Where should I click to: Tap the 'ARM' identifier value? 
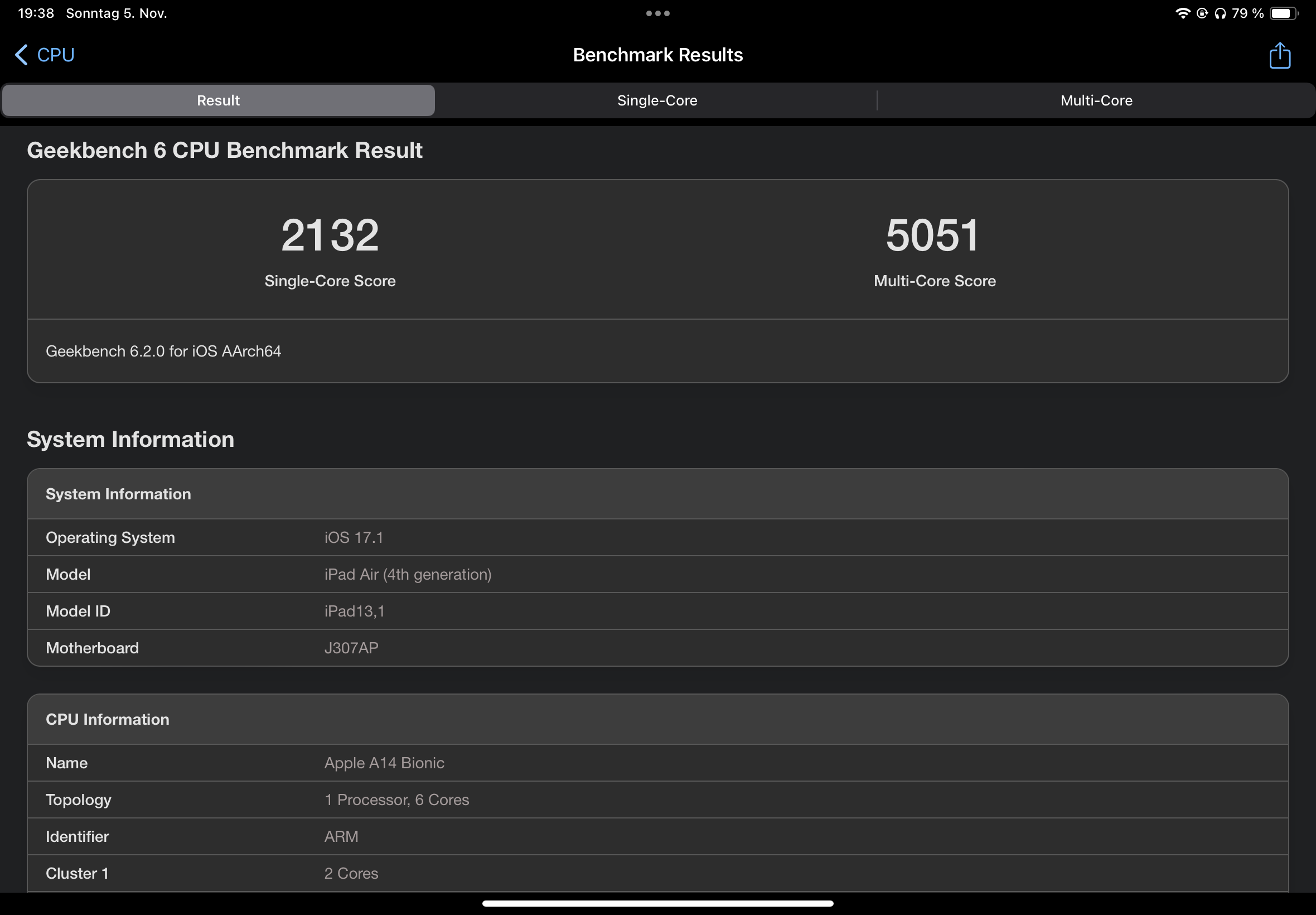coord(341,836)
